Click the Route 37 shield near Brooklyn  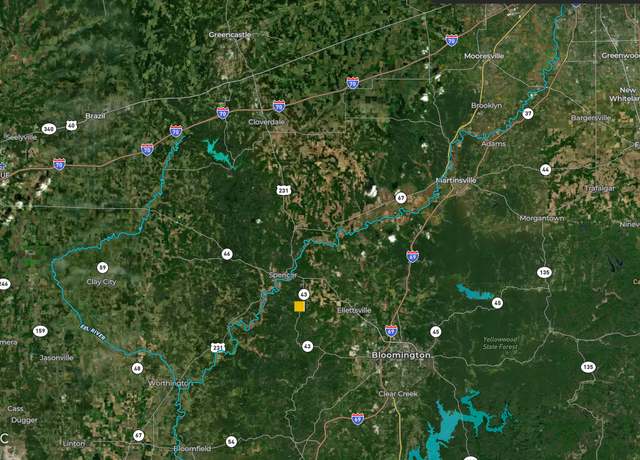pyautogui.click(x=528, y=113)
